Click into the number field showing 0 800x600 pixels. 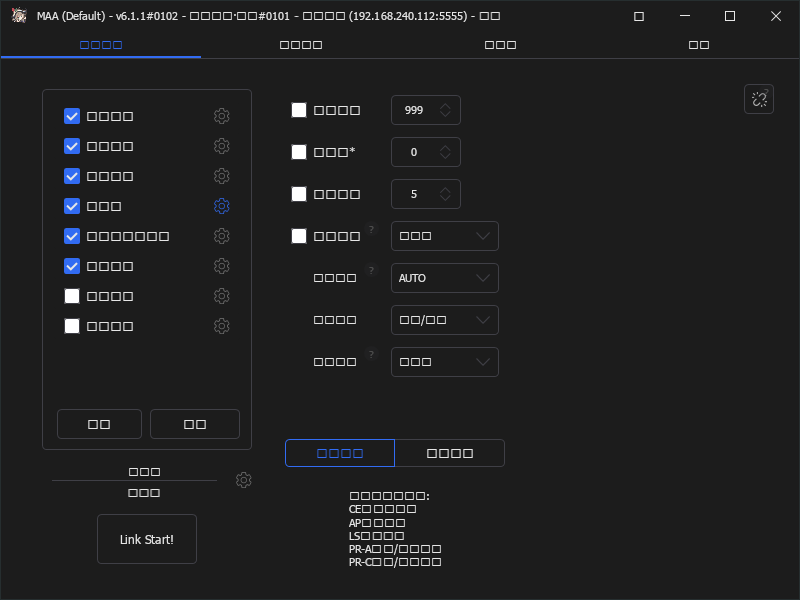pos(426,152)
